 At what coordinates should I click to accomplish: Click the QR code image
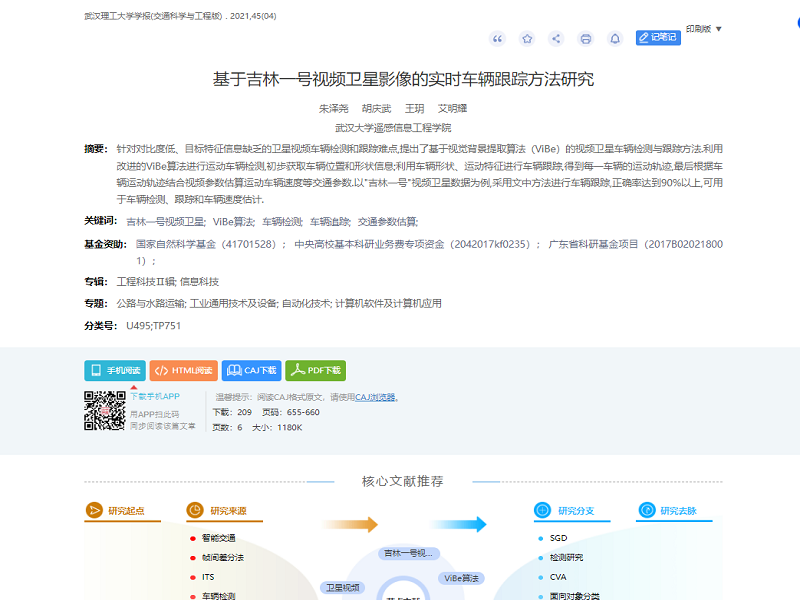point(104,411)
